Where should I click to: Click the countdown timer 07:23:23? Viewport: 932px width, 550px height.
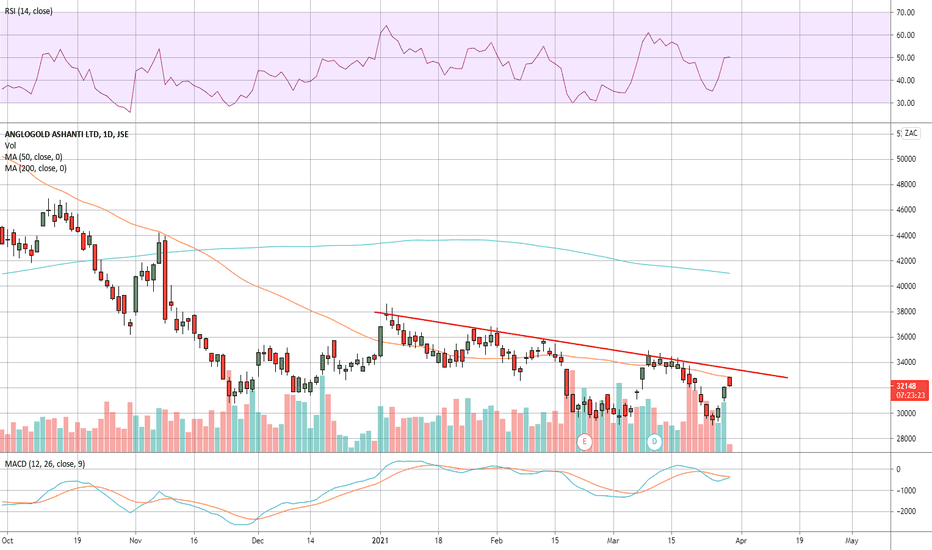[910, 395]
